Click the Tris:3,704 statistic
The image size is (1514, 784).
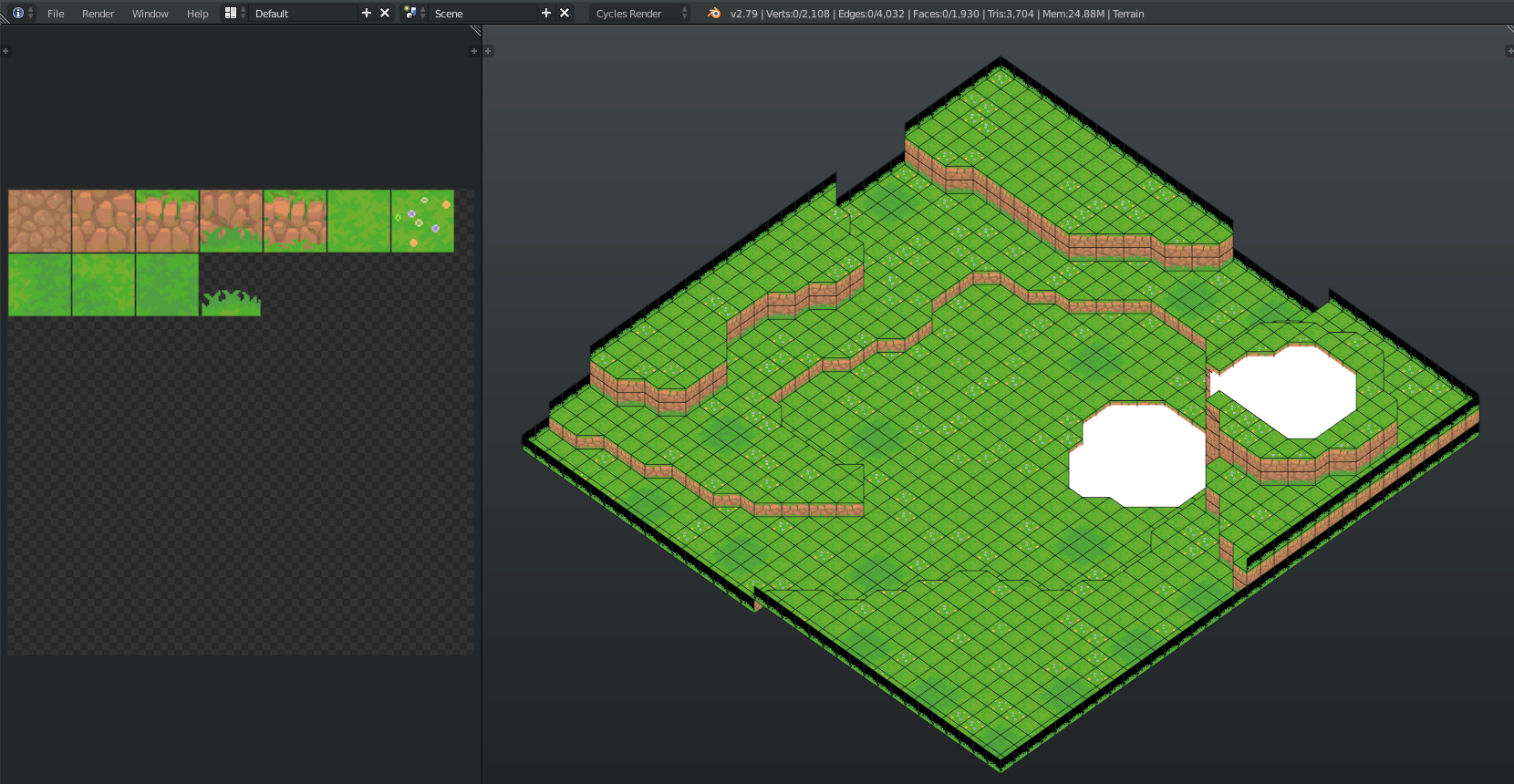pyautogui.click(x=1011, y=14)
